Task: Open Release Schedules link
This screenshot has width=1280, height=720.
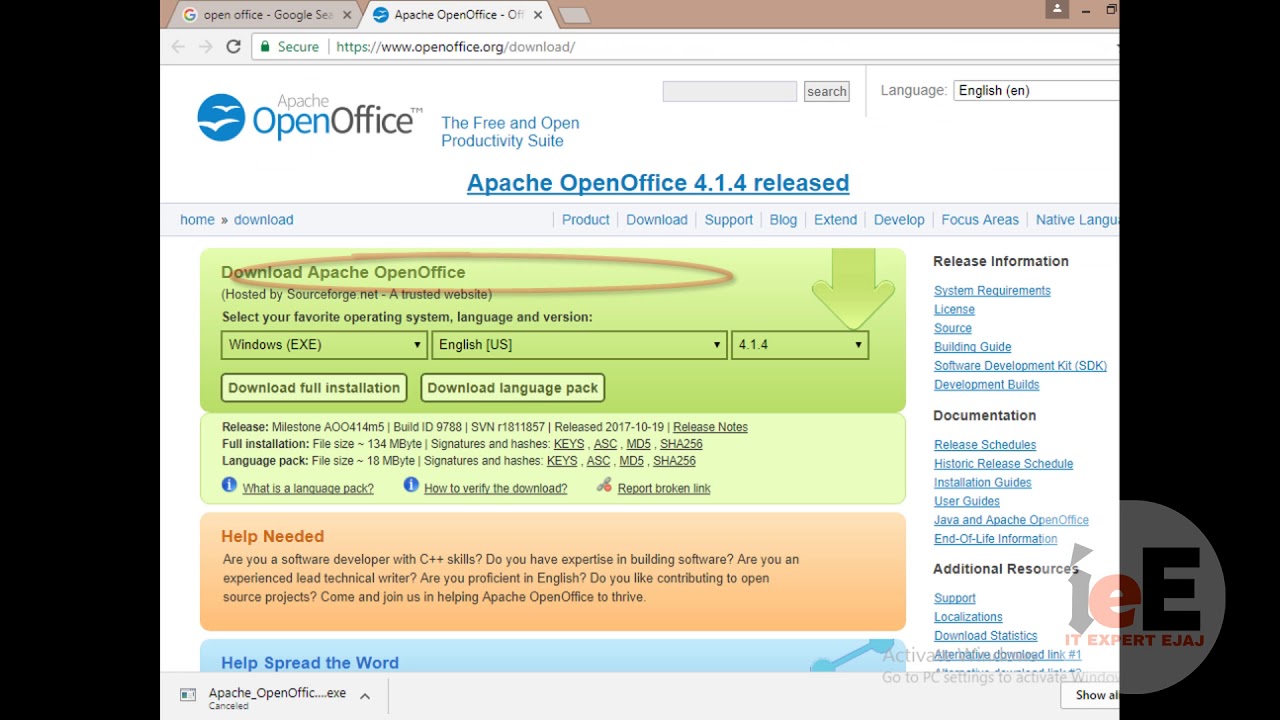Action: pyautogui.click(x=985, y=445)
